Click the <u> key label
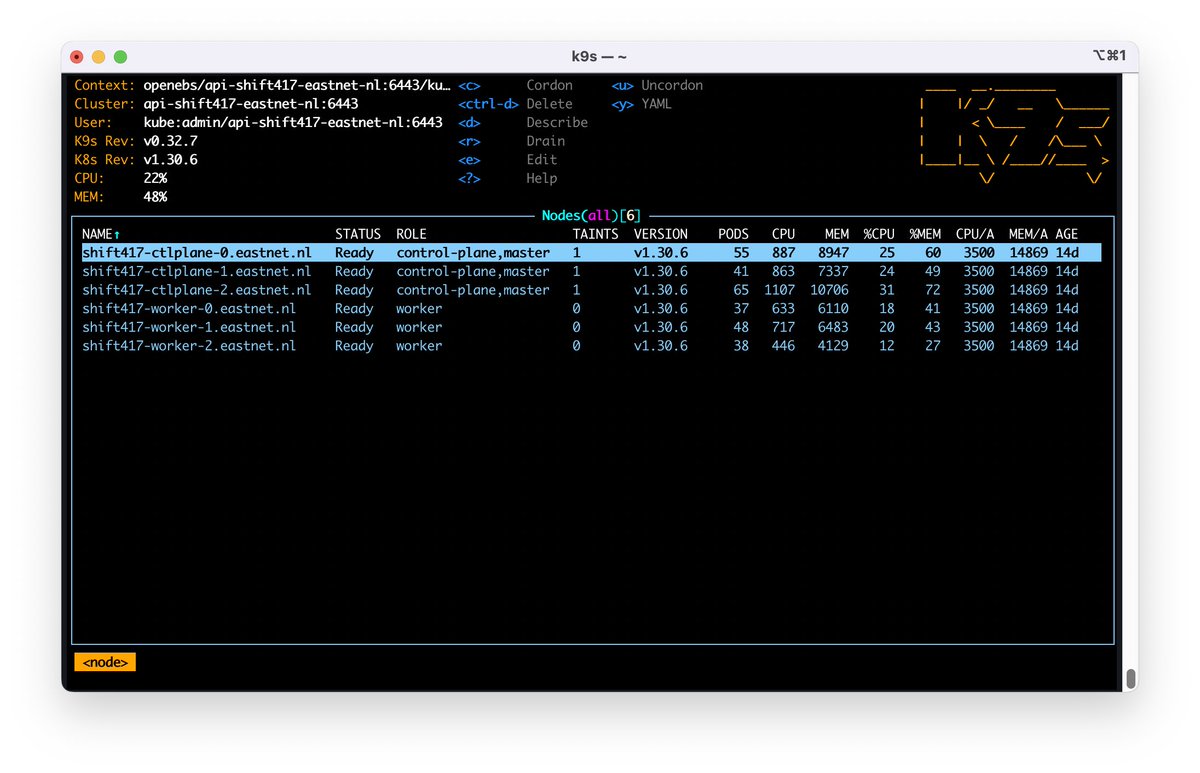 622,85
